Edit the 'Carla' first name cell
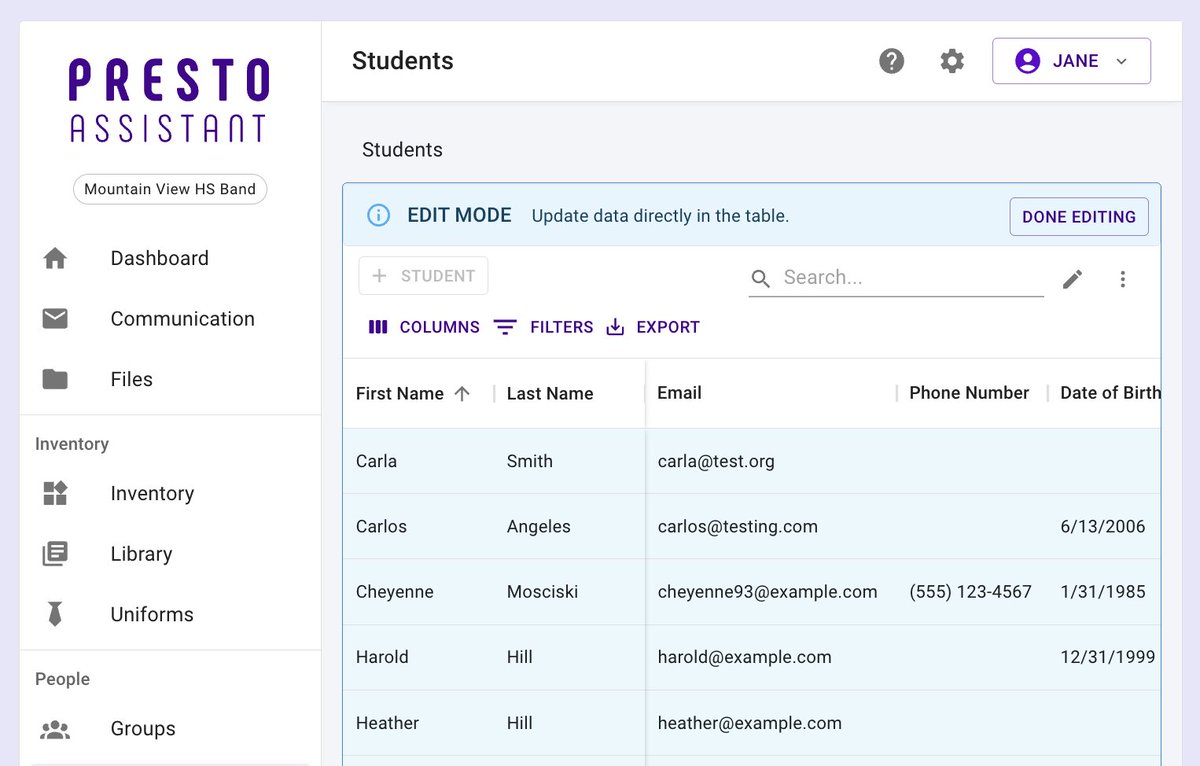This screenshot has height=766, width=1200. tap(419, 461)
